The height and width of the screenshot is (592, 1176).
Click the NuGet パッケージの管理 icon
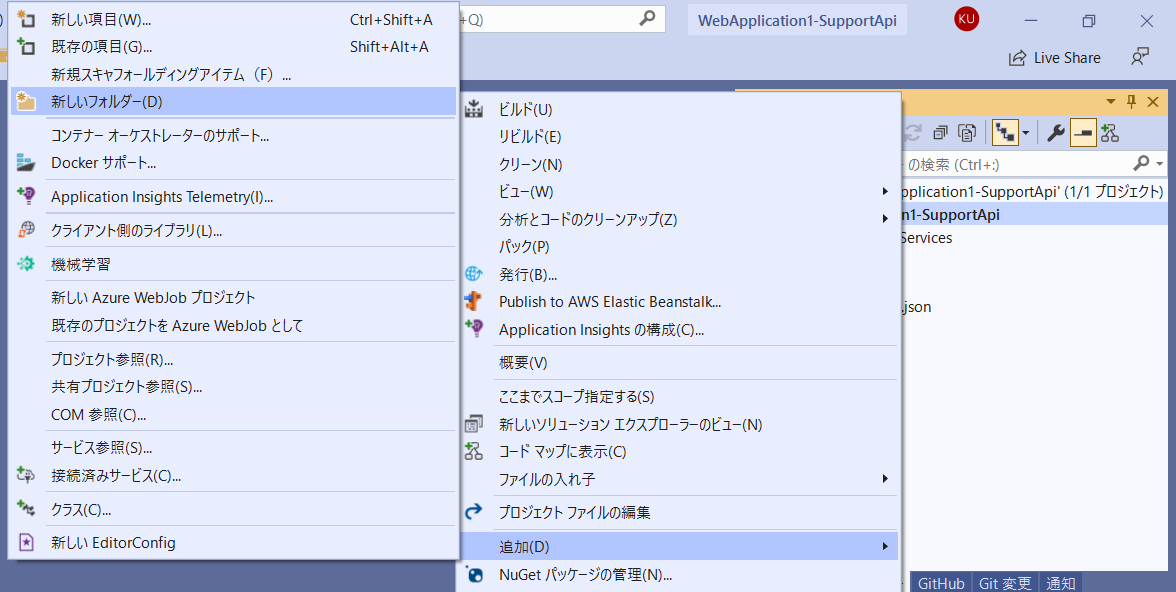click(473, 575)
